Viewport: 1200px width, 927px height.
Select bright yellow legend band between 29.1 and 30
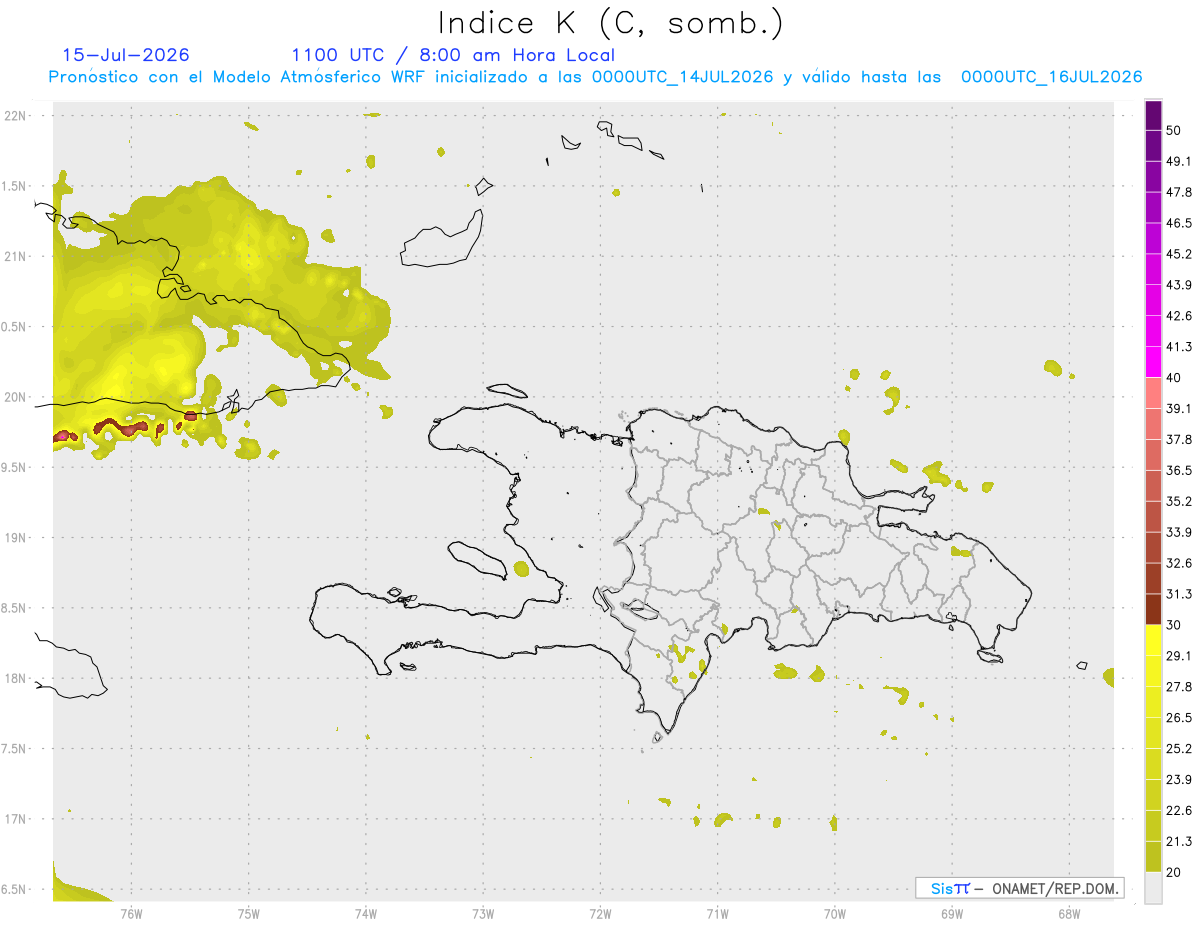click(x=1153, y=640)
